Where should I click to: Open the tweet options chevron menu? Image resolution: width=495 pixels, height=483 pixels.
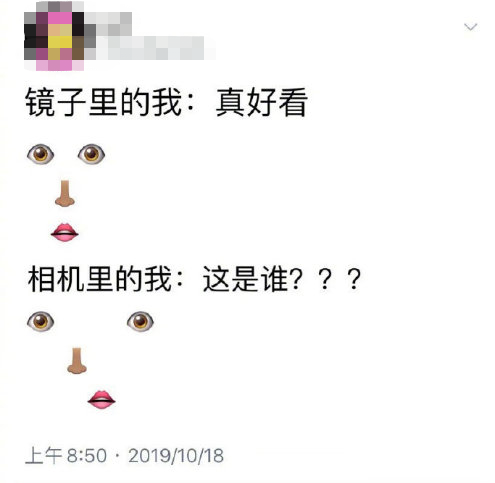tap(470, 27)
